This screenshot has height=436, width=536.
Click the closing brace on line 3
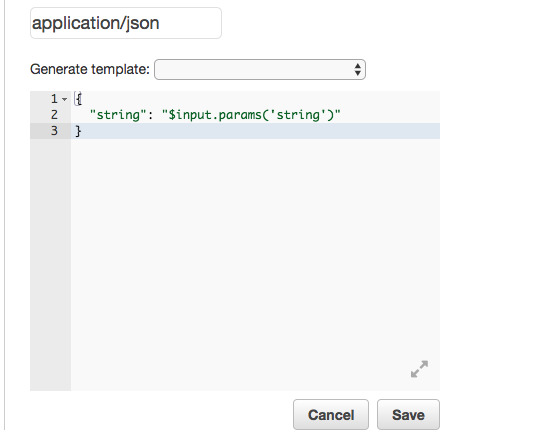78,131
